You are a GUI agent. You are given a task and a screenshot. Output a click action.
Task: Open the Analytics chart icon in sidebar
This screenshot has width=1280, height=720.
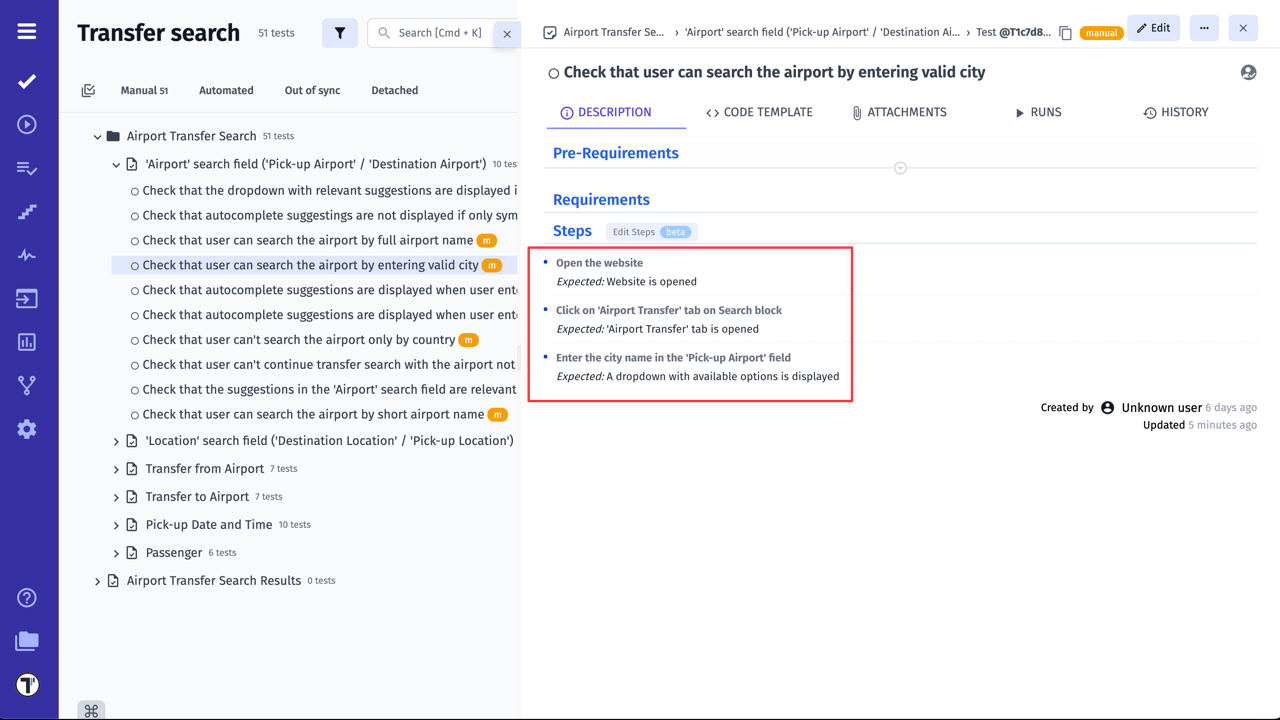point(27,342)
